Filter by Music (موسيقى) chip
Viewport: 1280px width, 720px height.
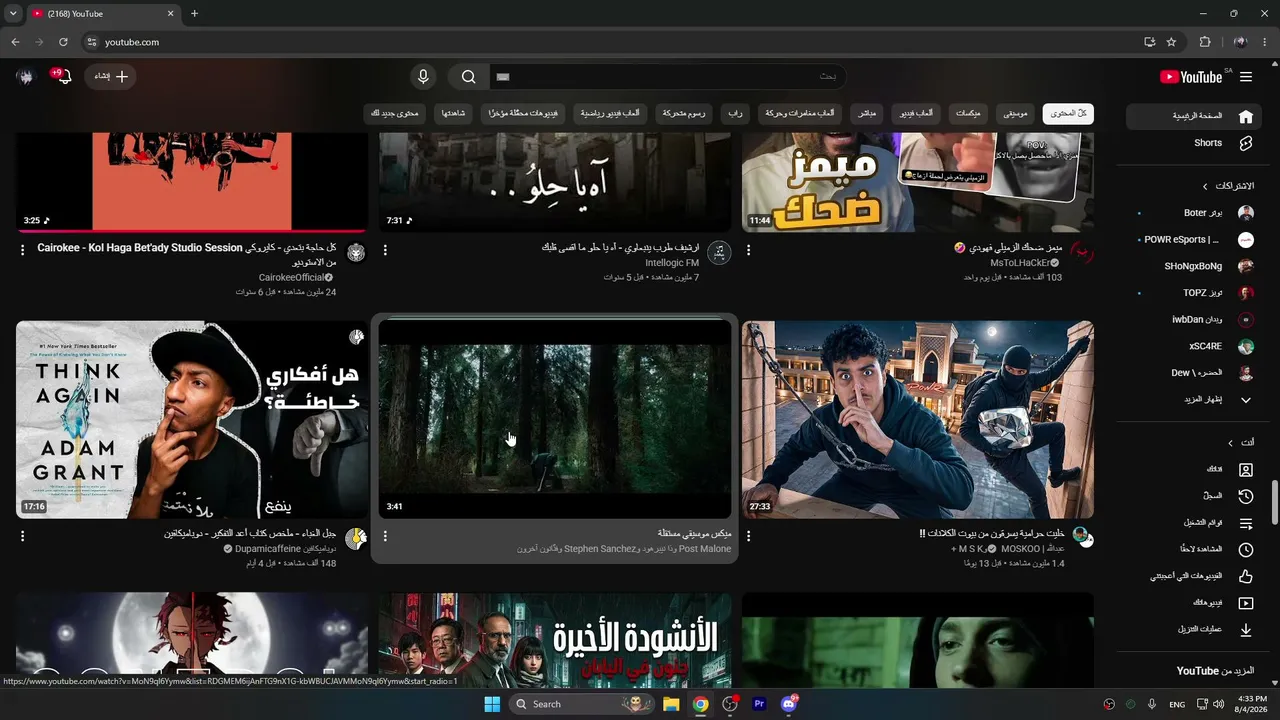1015,114
